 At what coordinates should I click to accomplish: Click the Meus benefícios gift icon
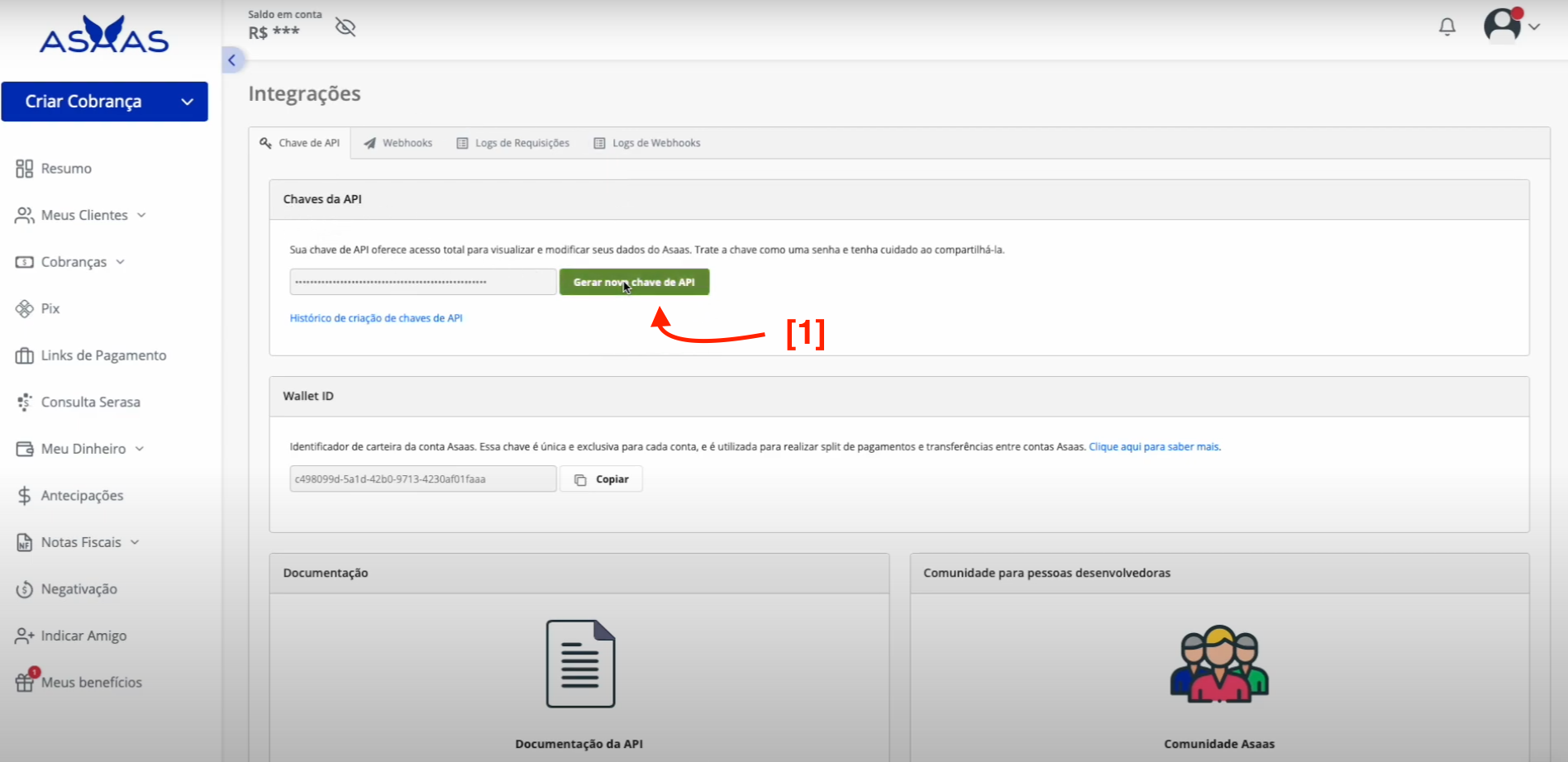(25, 682)
